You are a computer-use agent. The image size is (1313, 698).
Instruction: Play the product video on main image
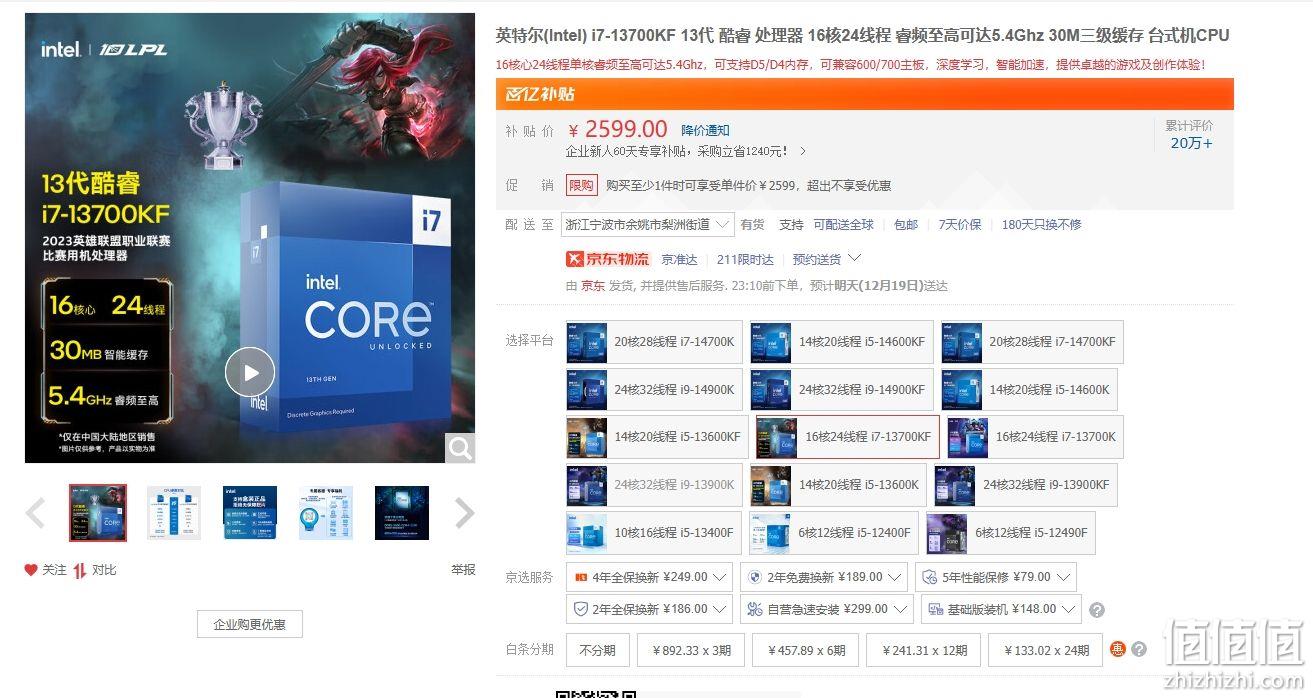249,373
